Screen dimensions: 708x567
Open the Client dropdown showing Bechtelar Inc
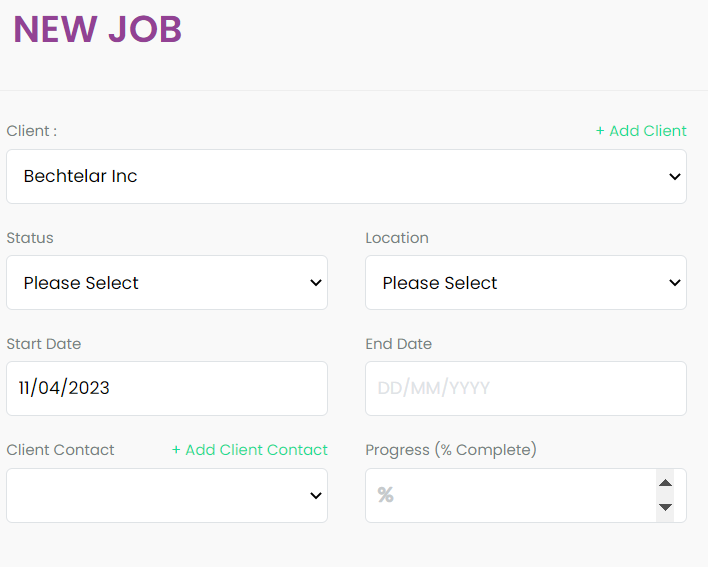click(x=346, y=177)
